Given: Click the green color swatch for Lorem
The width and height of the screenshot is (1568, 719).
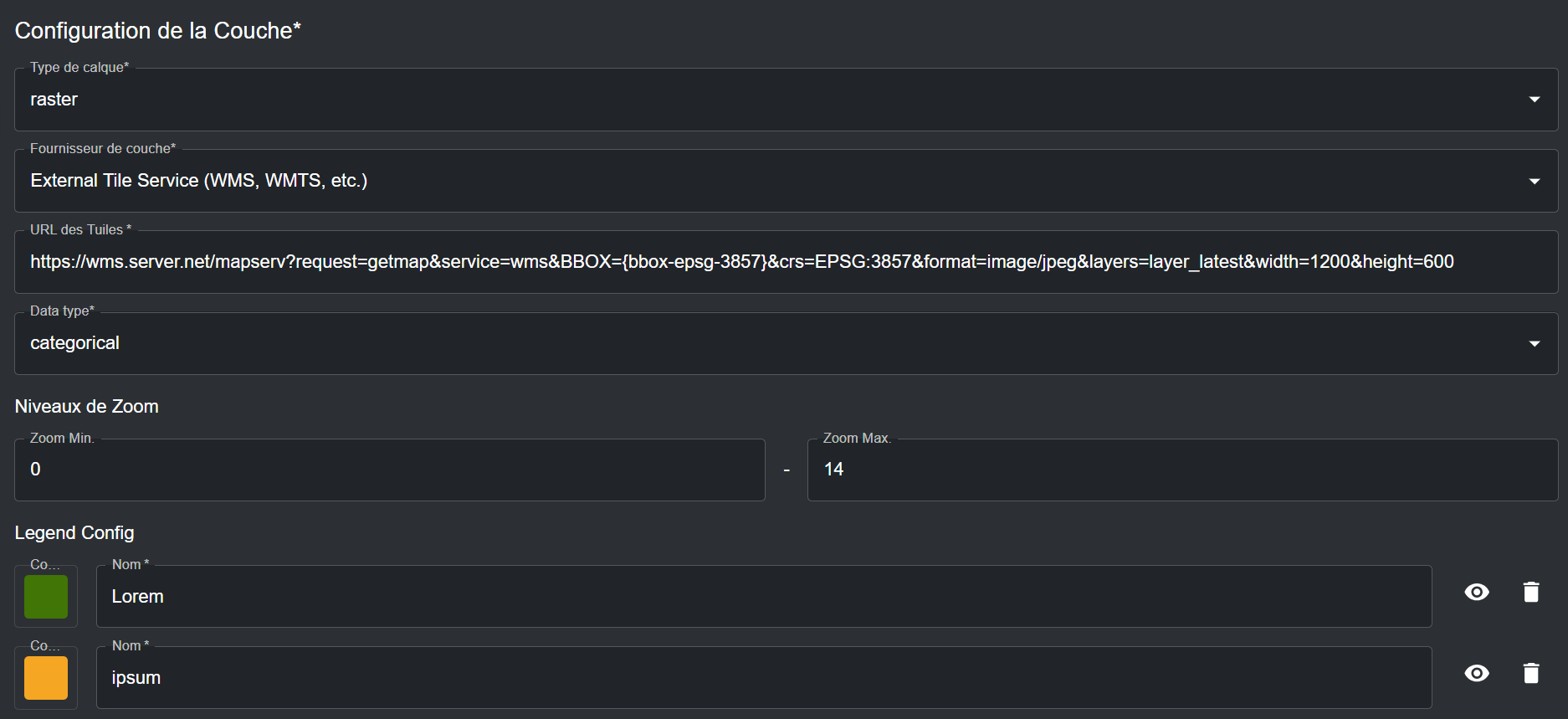Looking at the screenshot, I should pyautogui.click(x=46, y=597).
